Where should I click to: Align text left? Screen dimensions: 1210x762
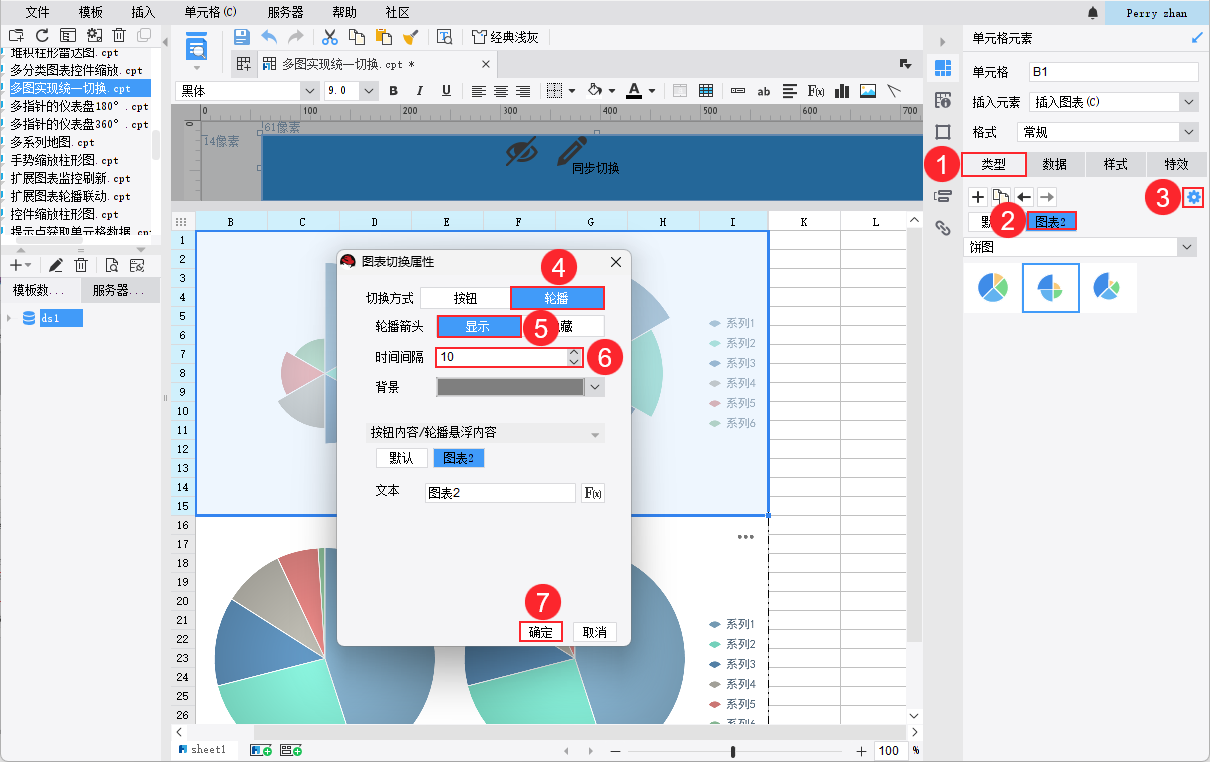[x=479, y=91]
